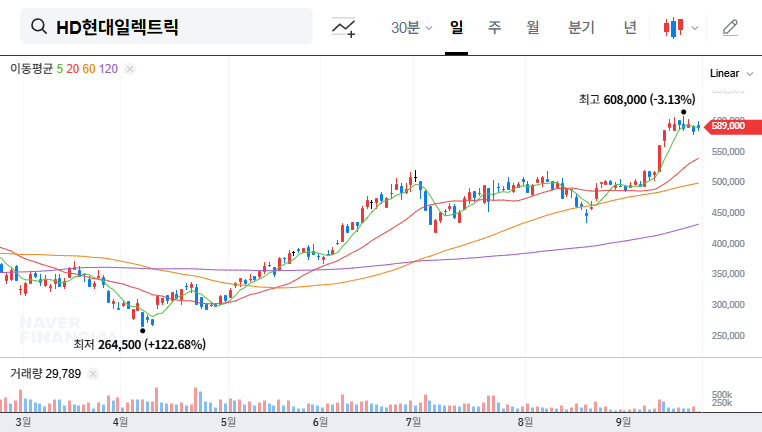Click the 4월 date axis label
The image size is (762, 432).
point(120,422)
